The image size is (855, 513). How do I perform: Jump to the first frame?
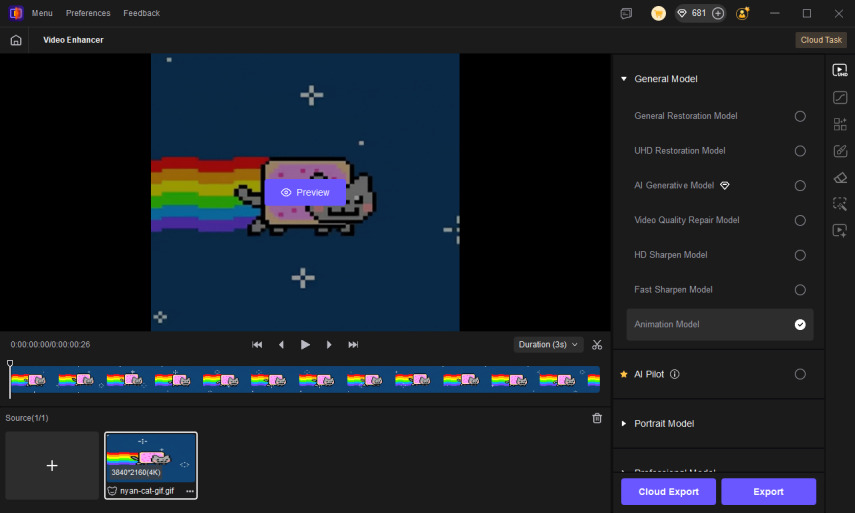tap(257, 345)
